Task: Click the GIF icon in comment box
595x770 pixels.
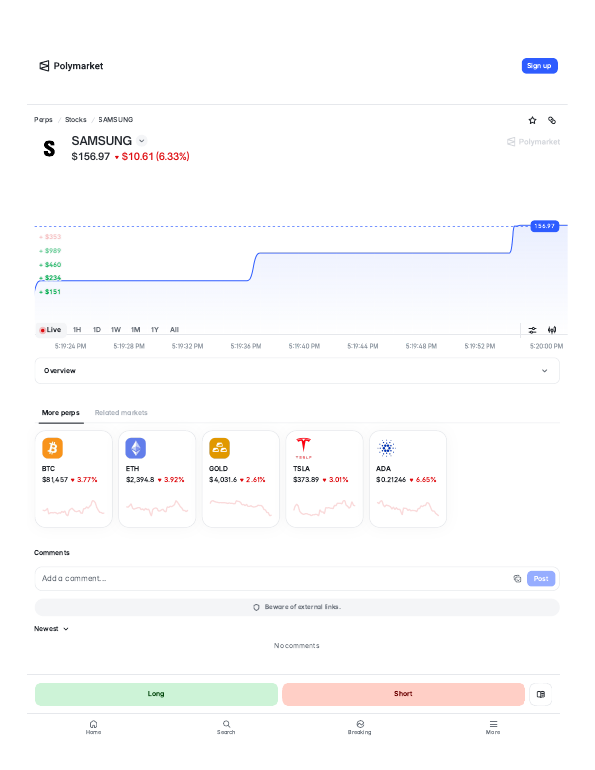Action: [x=517, y=578]
